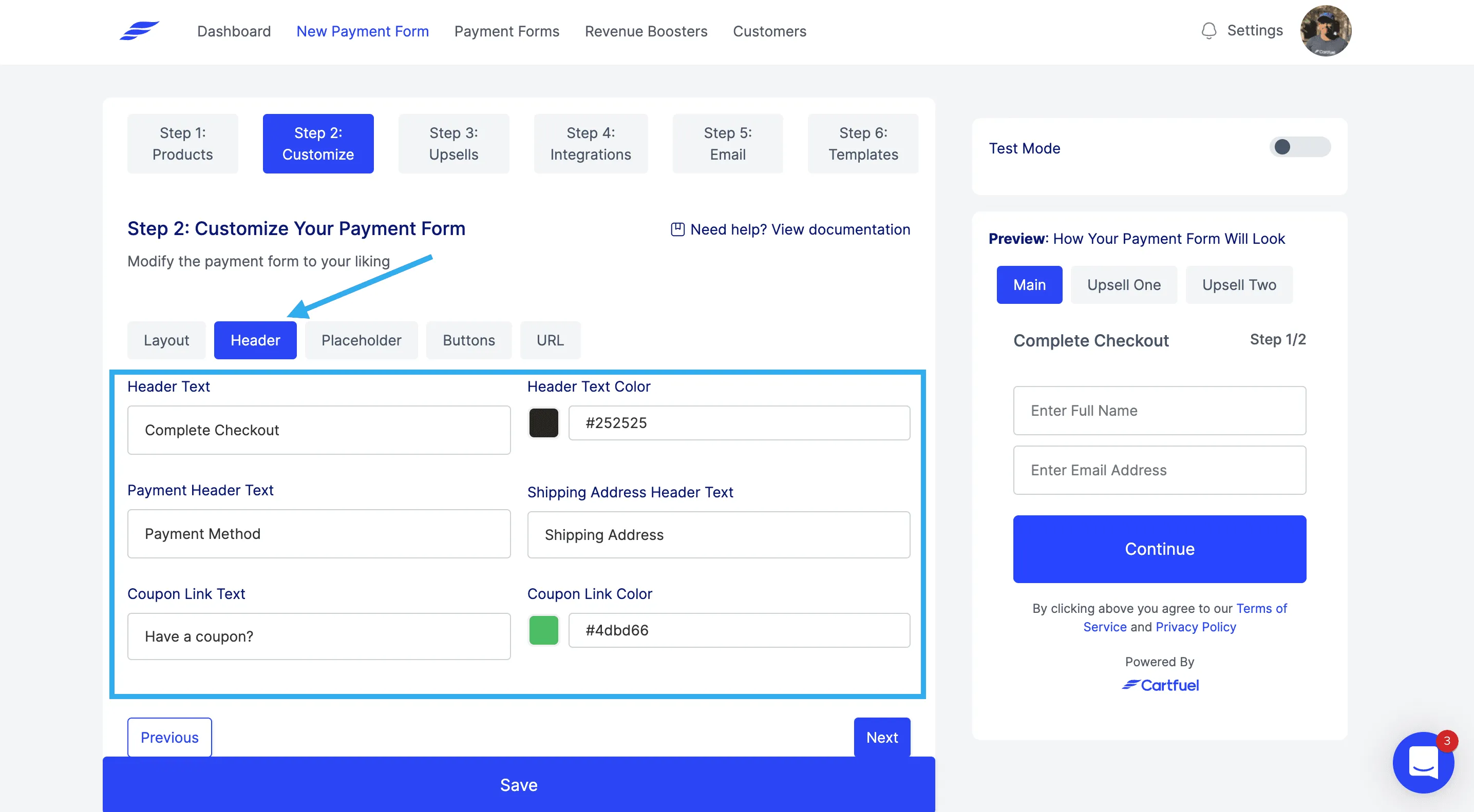Open the chat support widget

point(1423,762)
